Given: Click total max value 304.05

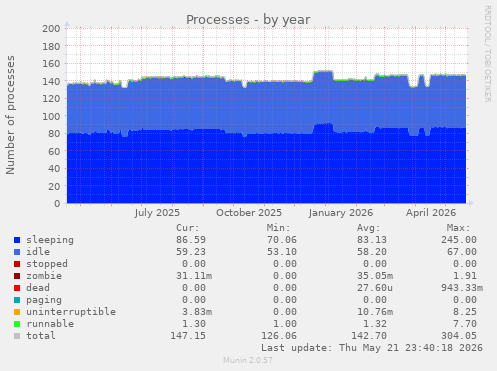Looking at the screenshot, I should click(x=459, y=336).
